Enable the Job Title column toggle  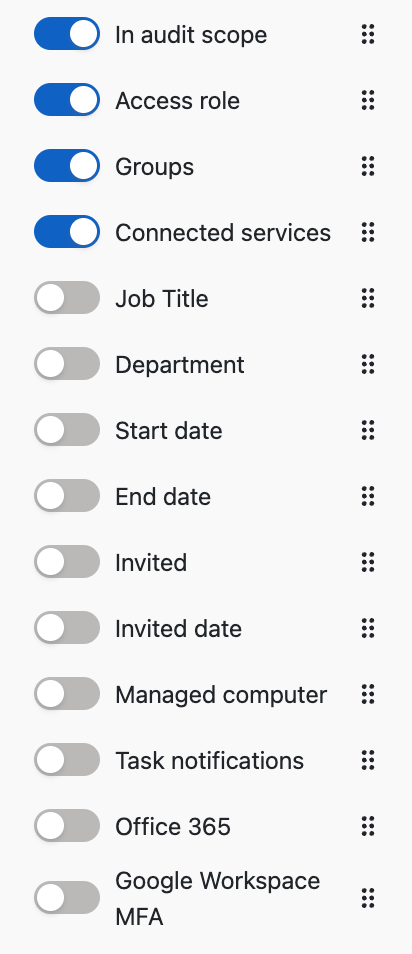[x=67, y=298]
